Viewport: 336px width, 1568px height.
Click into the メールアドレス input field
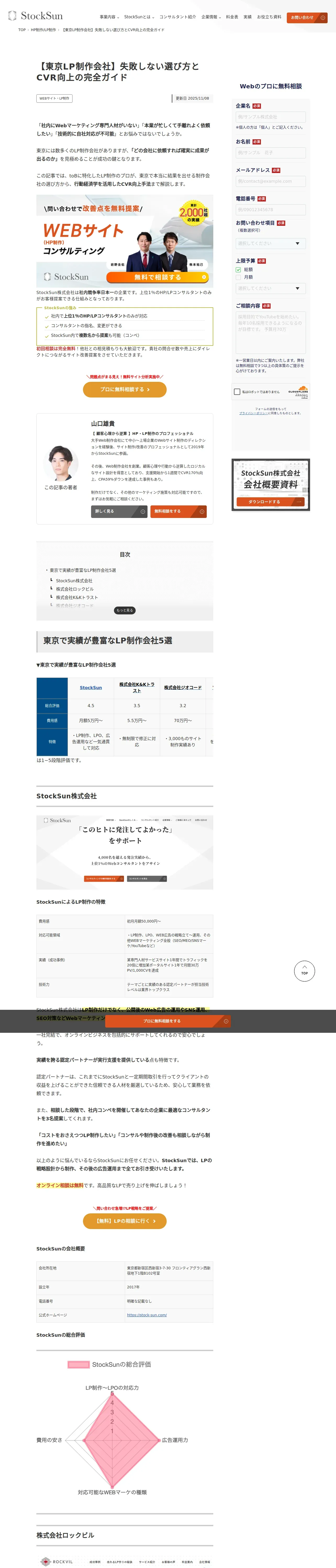point(271,181)
